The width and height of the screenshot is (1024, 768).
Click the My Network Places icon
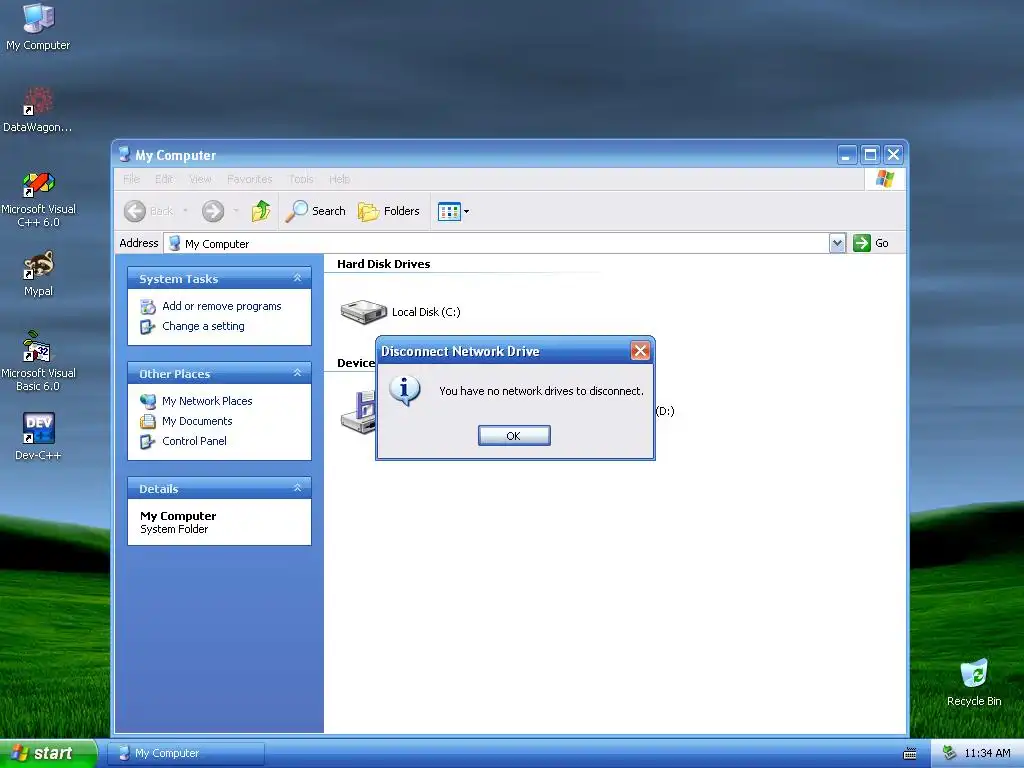[x=148, y=401]
